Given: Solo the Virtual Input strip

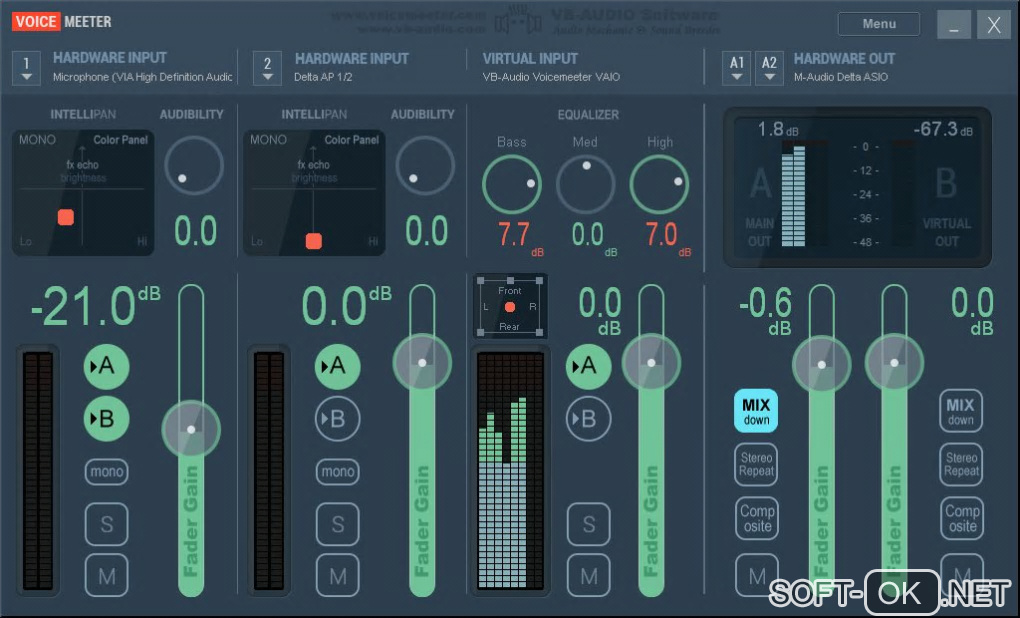Looking at the screenshot, I should [589, 524].
